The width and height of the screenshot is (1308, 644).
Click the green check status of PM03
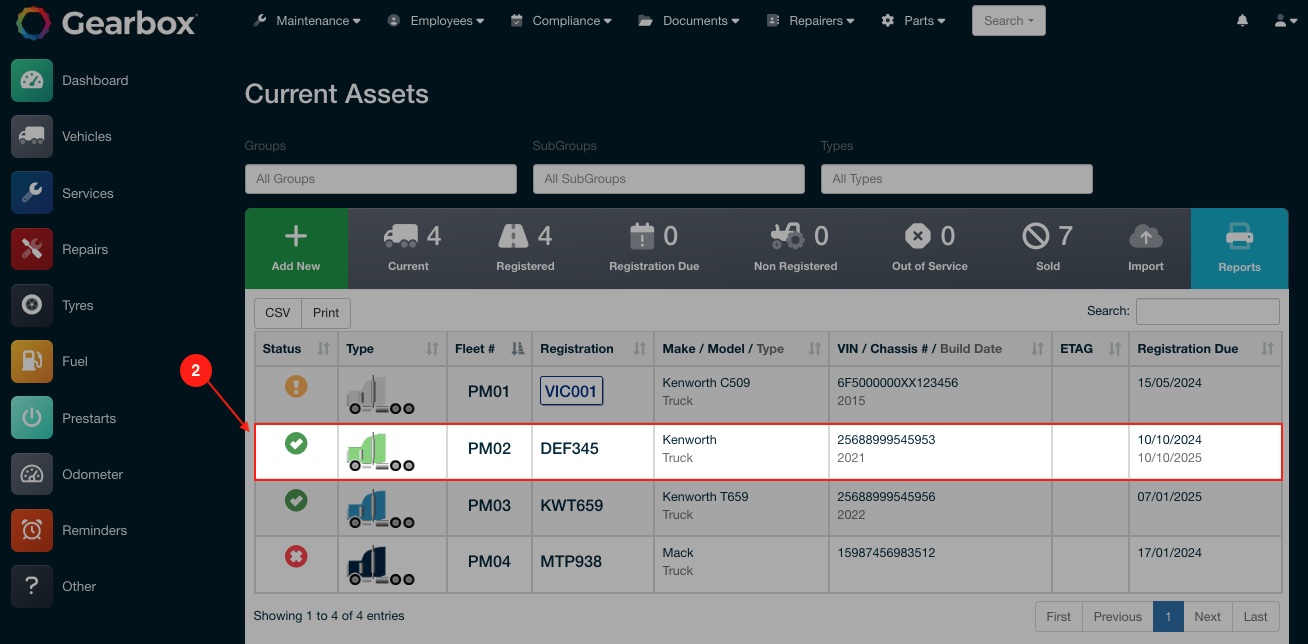296,500
